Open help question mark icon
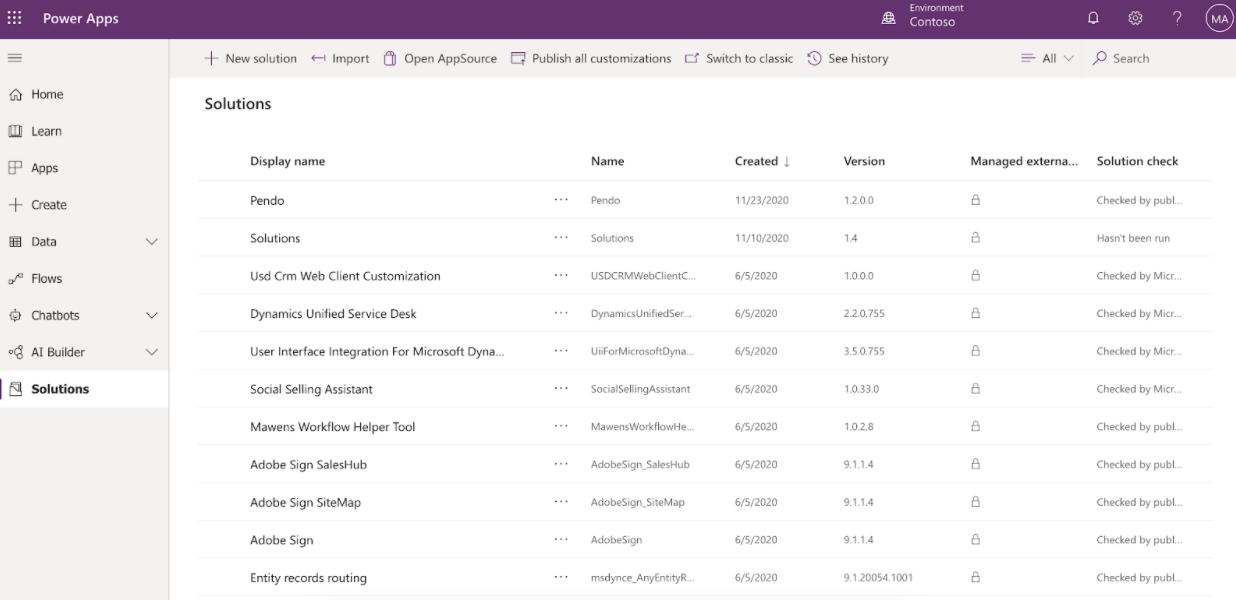The height and width of the screenshot is (600, 1236). coord(1177,18)
